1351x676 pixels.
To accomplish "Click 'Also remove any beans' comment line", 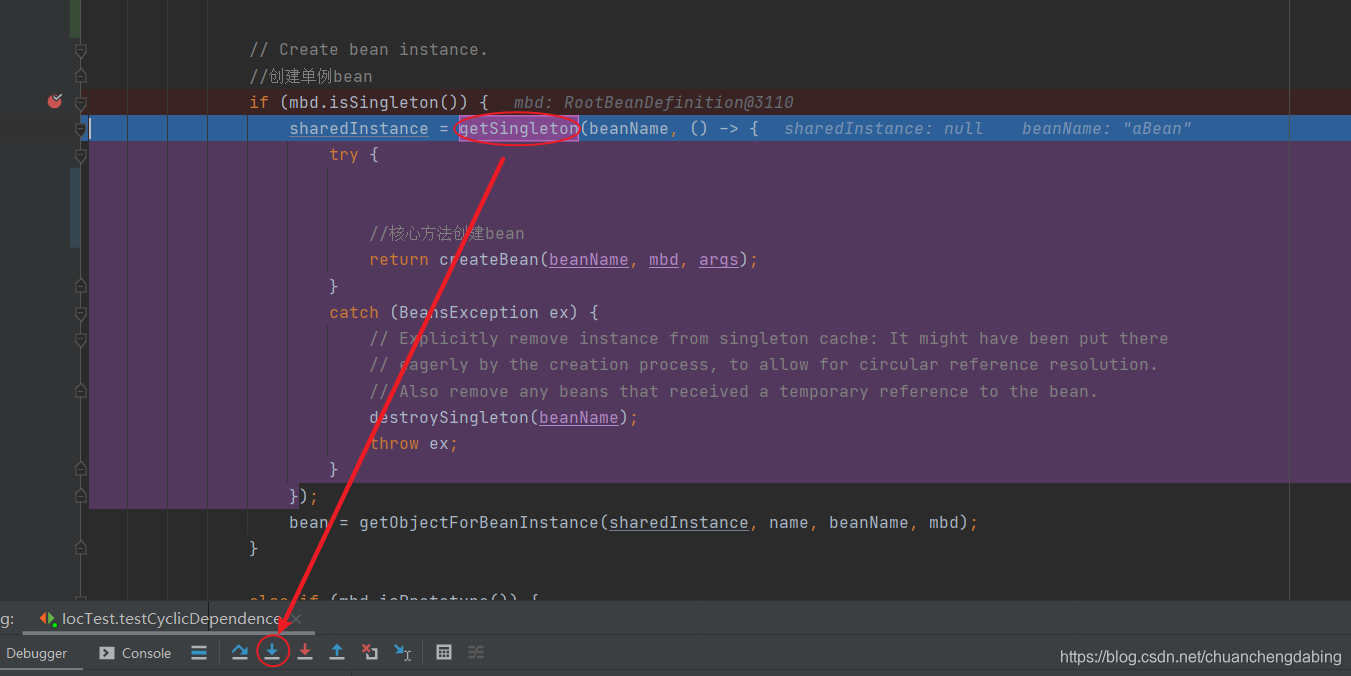I will point(734,391).
